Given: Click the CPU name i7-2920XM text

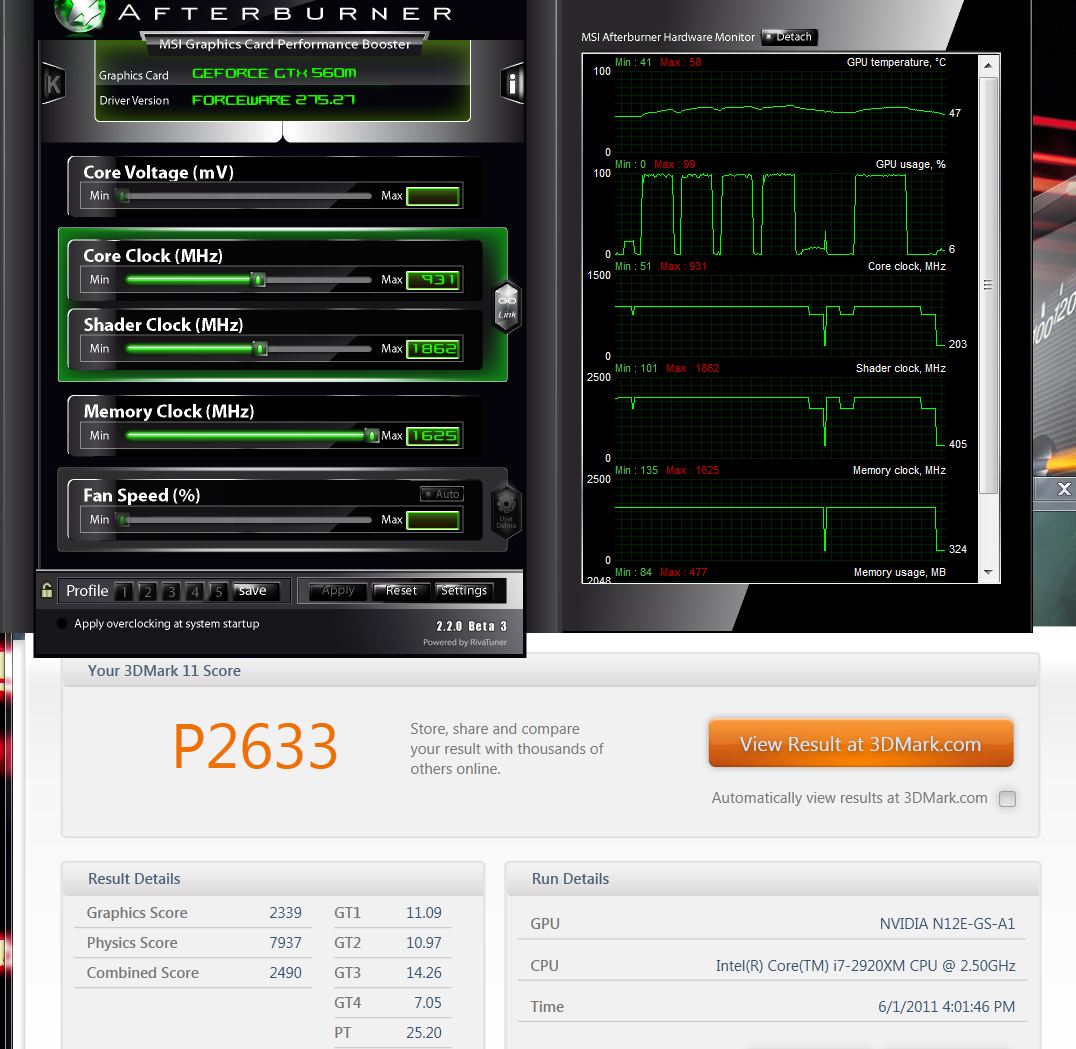Looking at the screenshot, I should (865, 966).
